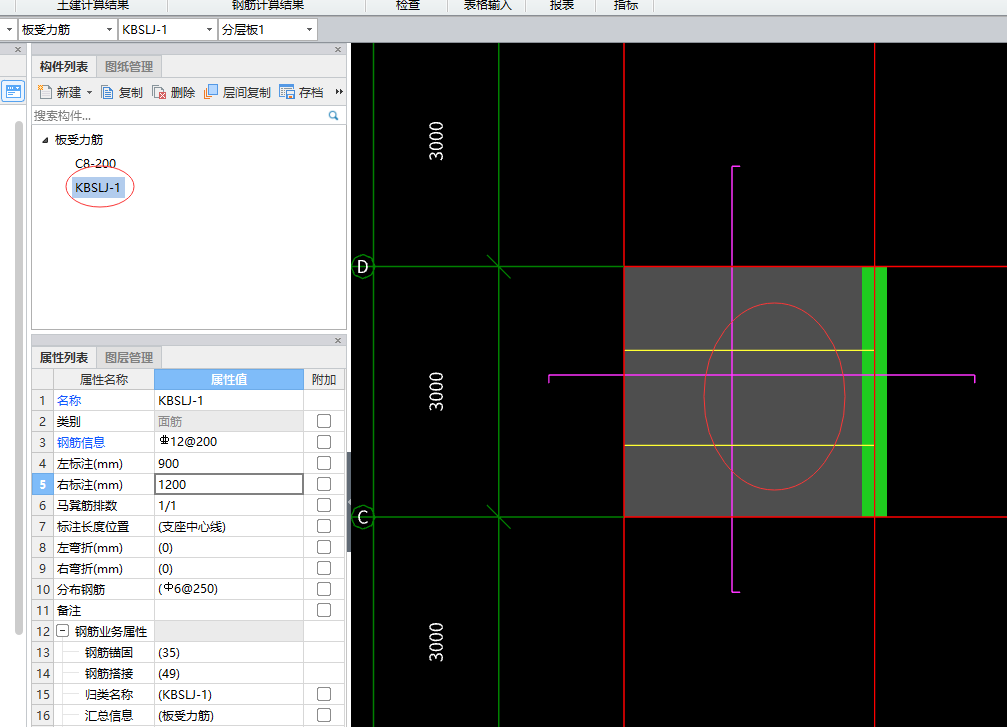Toggle 附加 checkbox for 马凳筋排数 row
This screenshot has width=1007, height=727.
pos(324,505)
